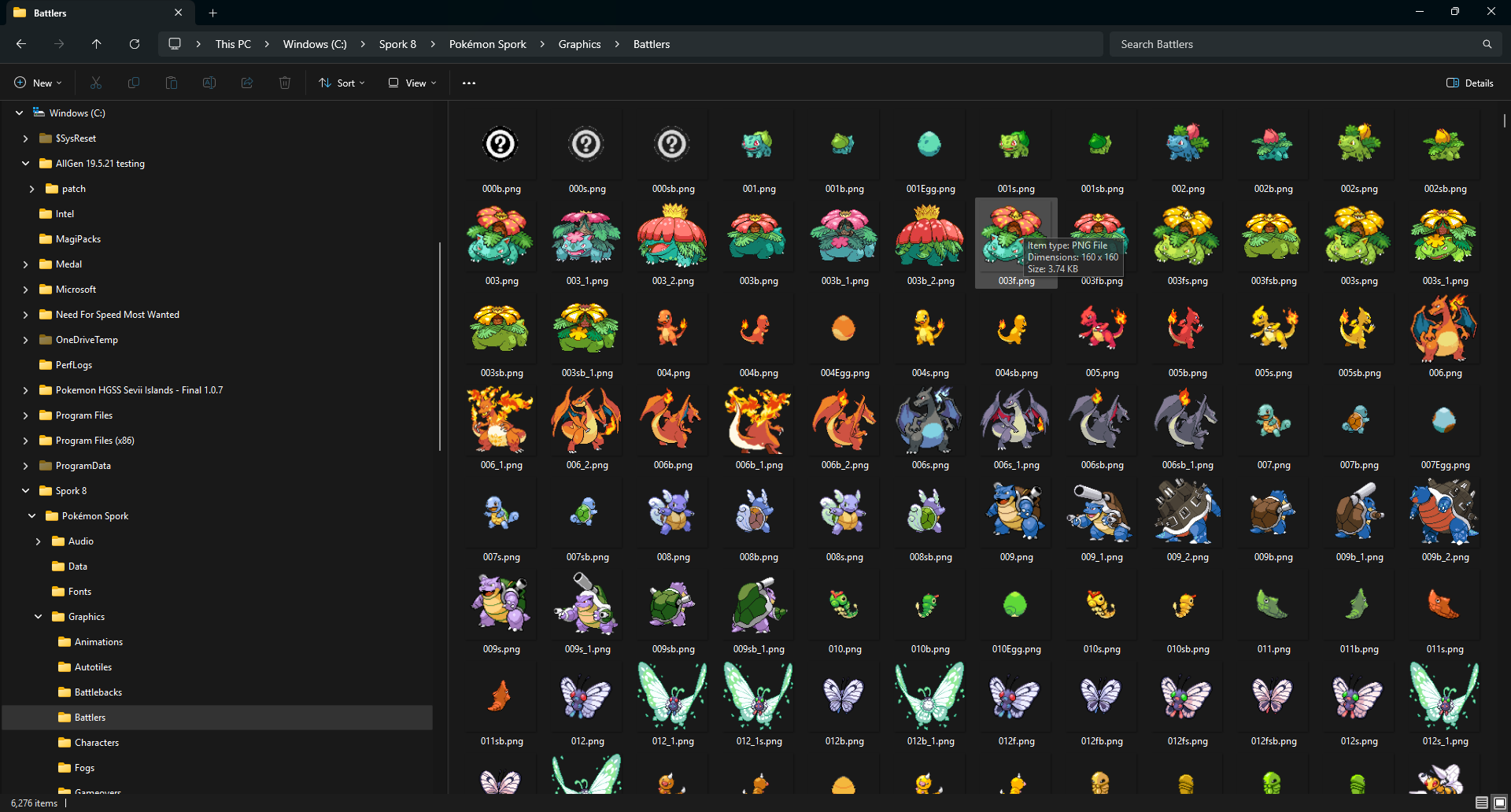Switch to details list view icon
The height and width of the screenshot is (812, 1511).
point(1481,803)
